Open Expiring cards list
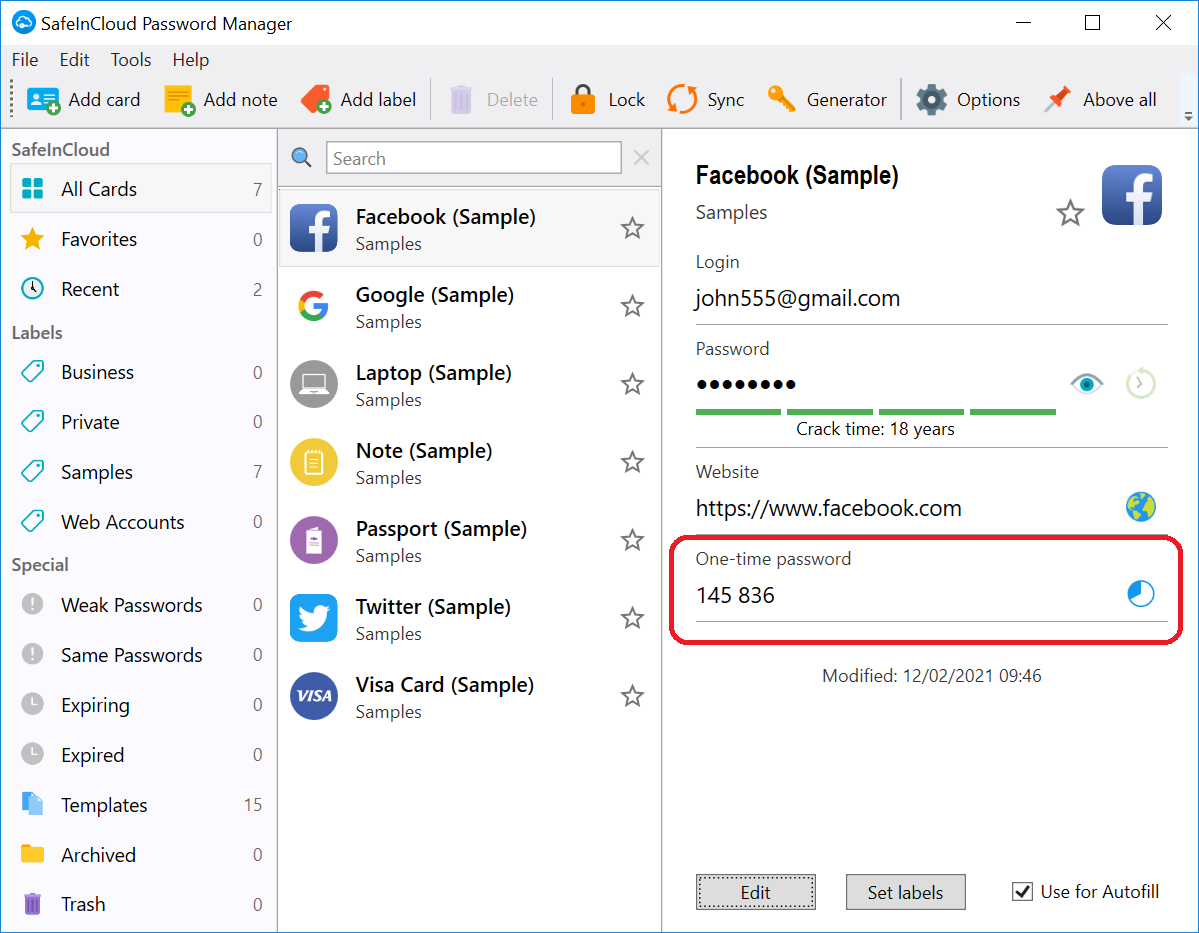The width and height of the screenshot is (1199, 933). pos(141,705)
